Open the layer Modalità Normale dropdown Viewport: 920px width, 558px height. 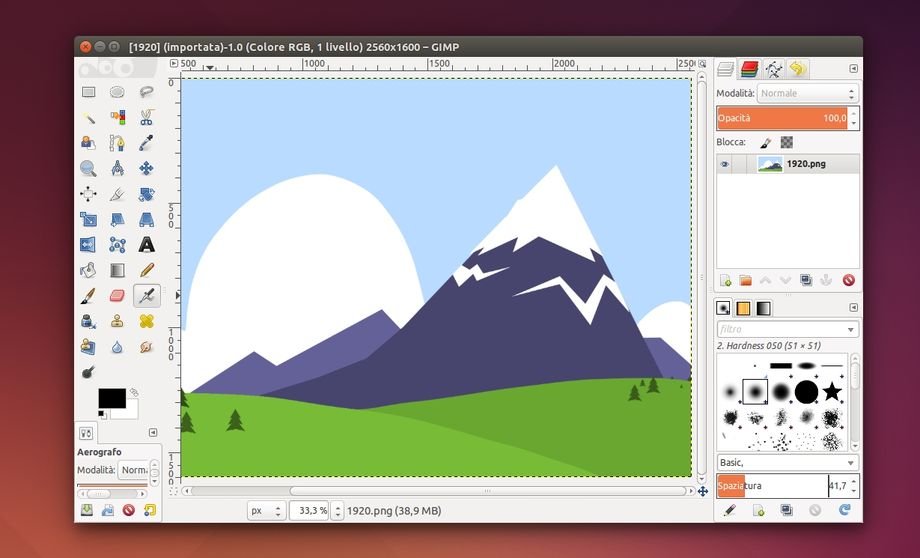point(807,93)
